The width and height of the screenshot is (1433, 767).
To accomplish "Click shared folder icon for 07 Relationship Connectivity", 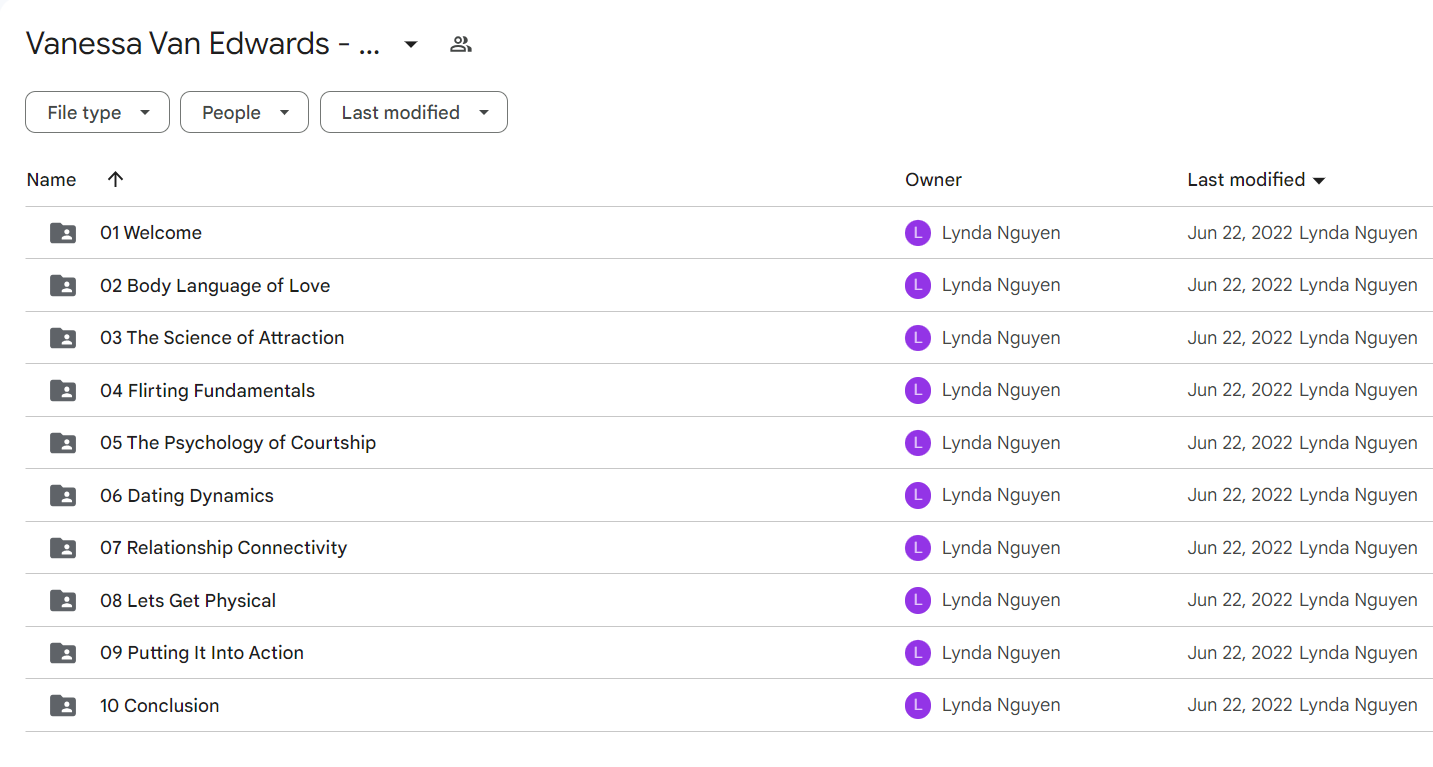I will [63, 548].
